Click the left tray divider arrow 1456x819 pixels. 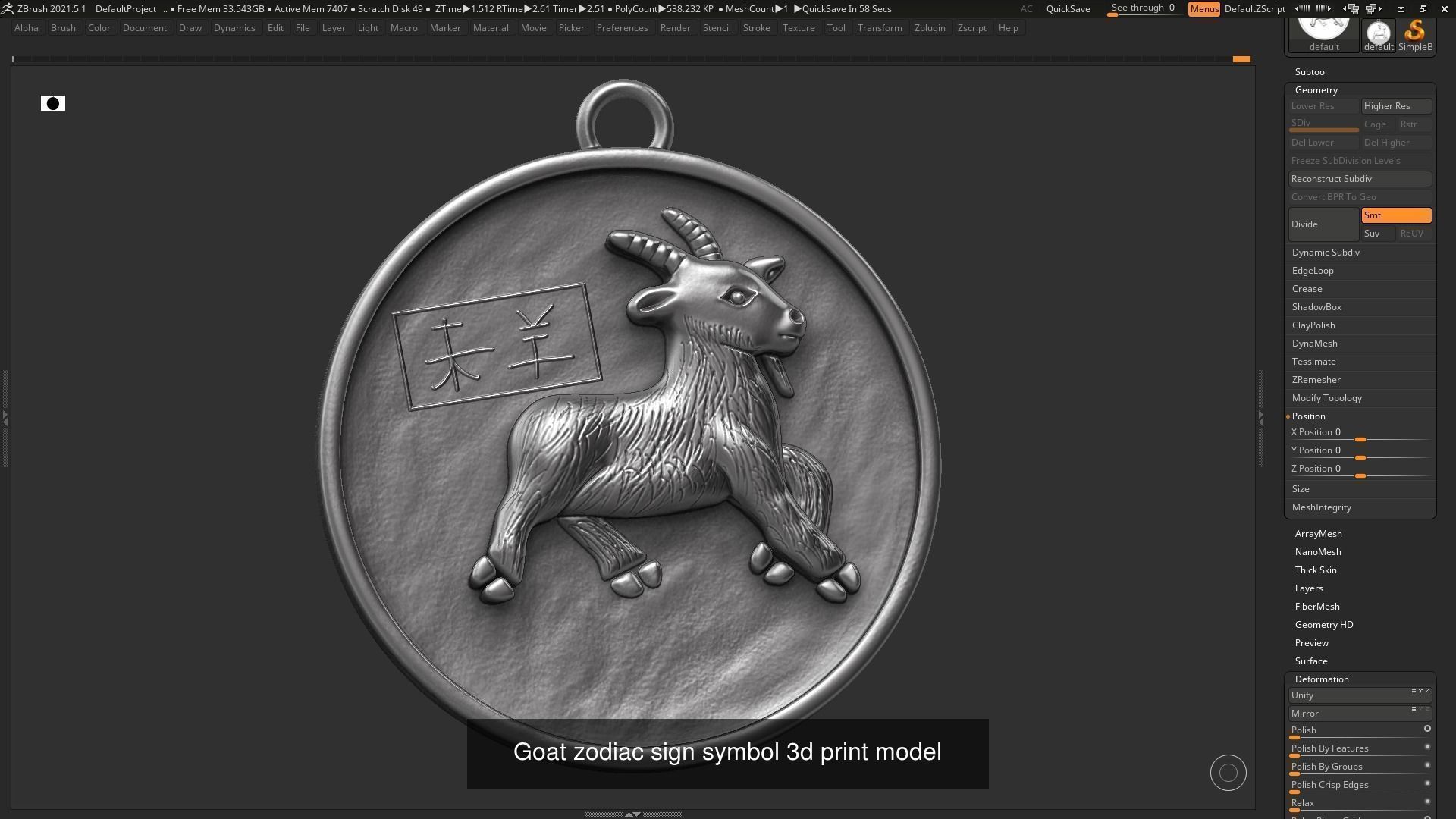pyautogui.click(x=5, y=417)
